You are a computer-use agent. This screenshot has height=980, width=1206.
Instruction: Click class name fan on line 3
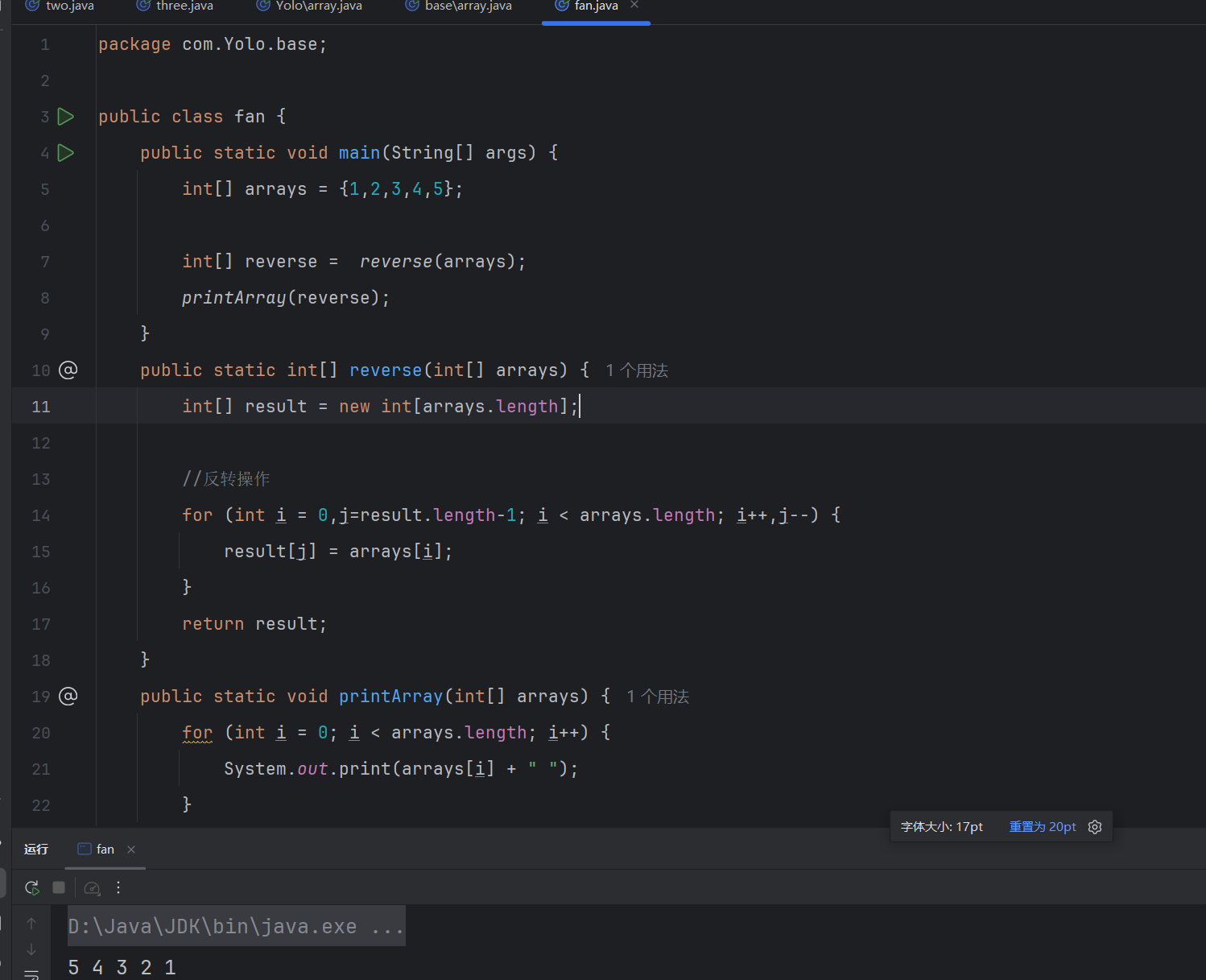click(x=250, y=117)
